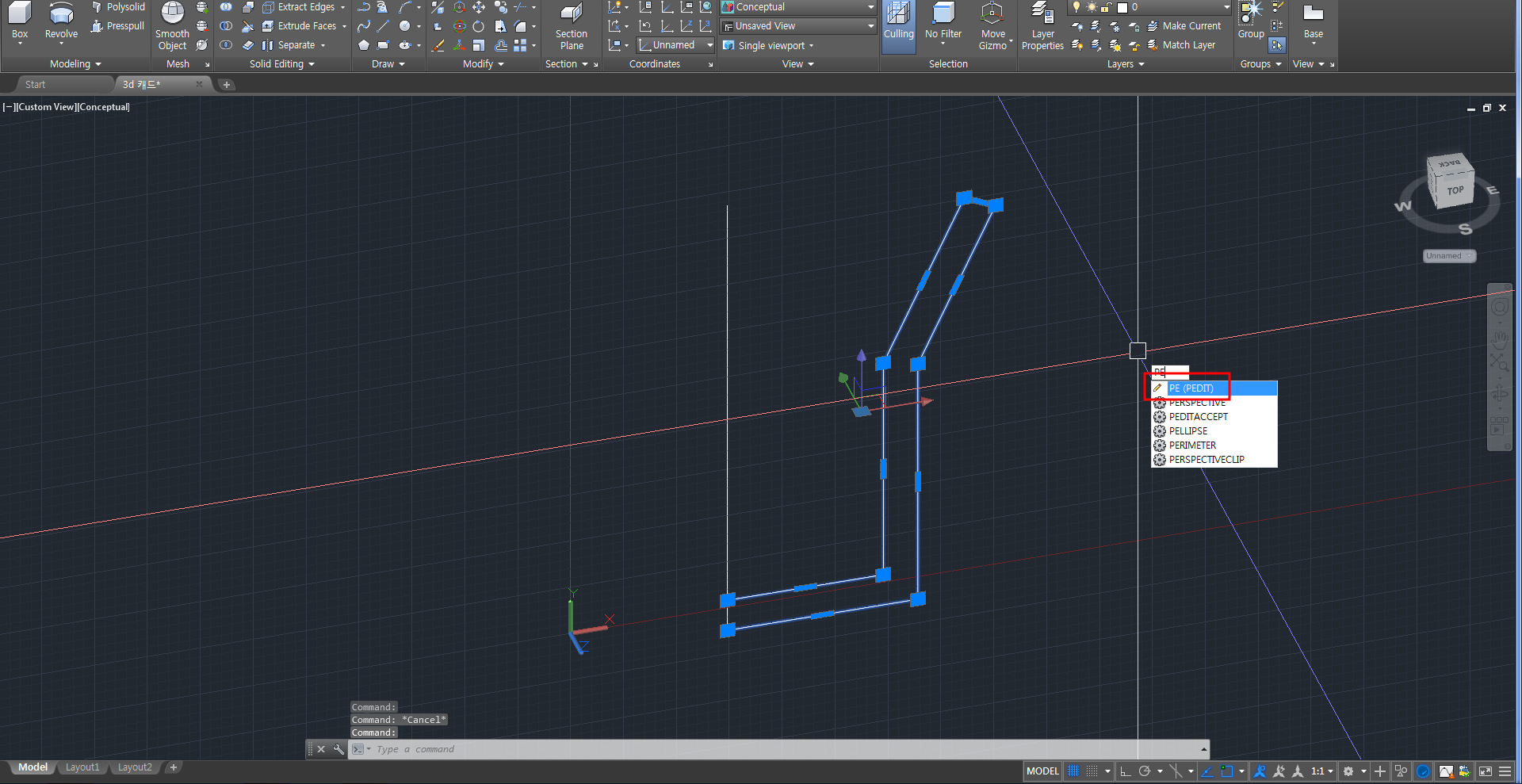Open Workspace Switching gear icon
This screenshot has height=784, width=1522.
point(1348,771)
